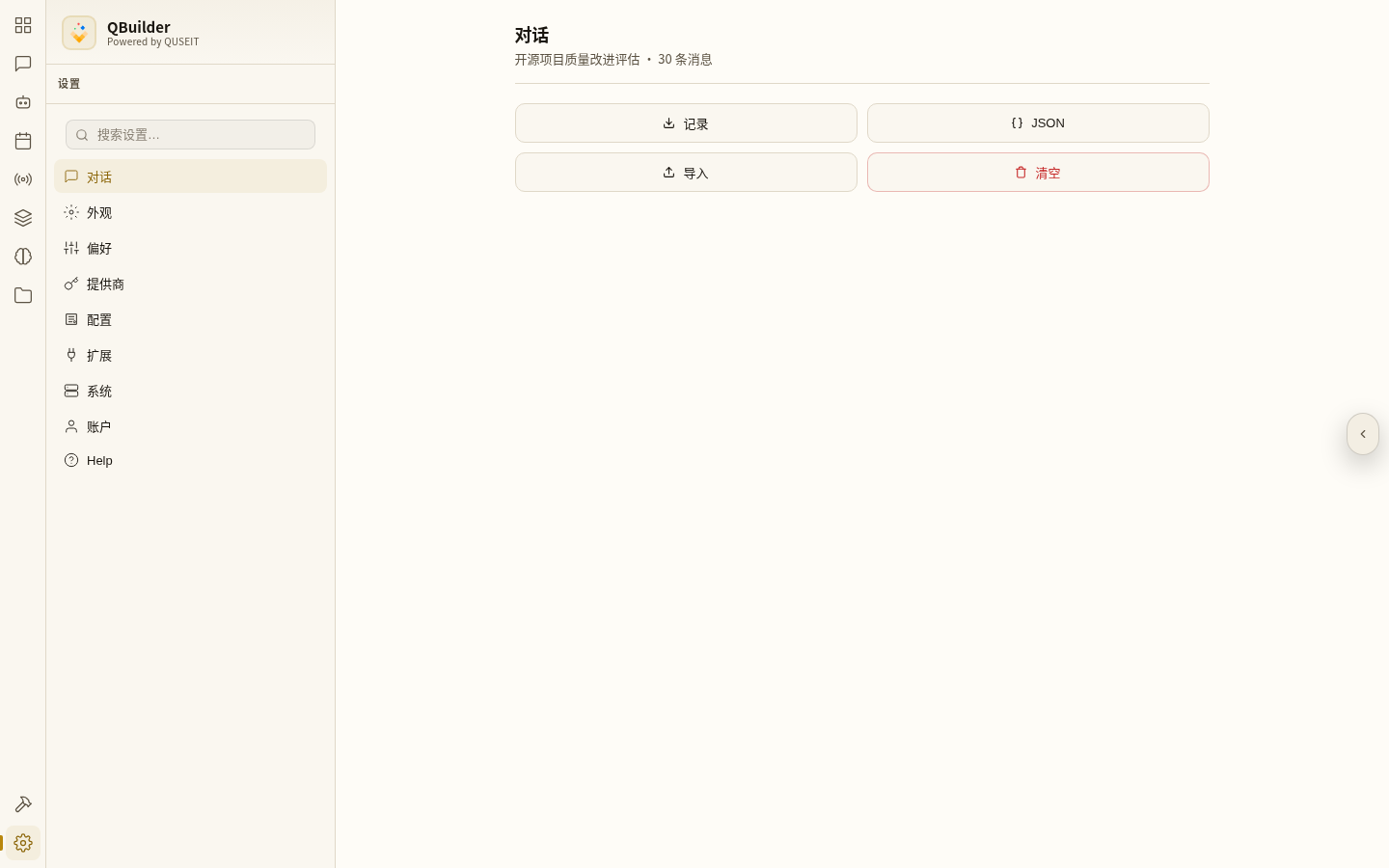Viewport: 1389px width, 868px height.
Task: Open the 配置 configuration settings
Action: 190,319
